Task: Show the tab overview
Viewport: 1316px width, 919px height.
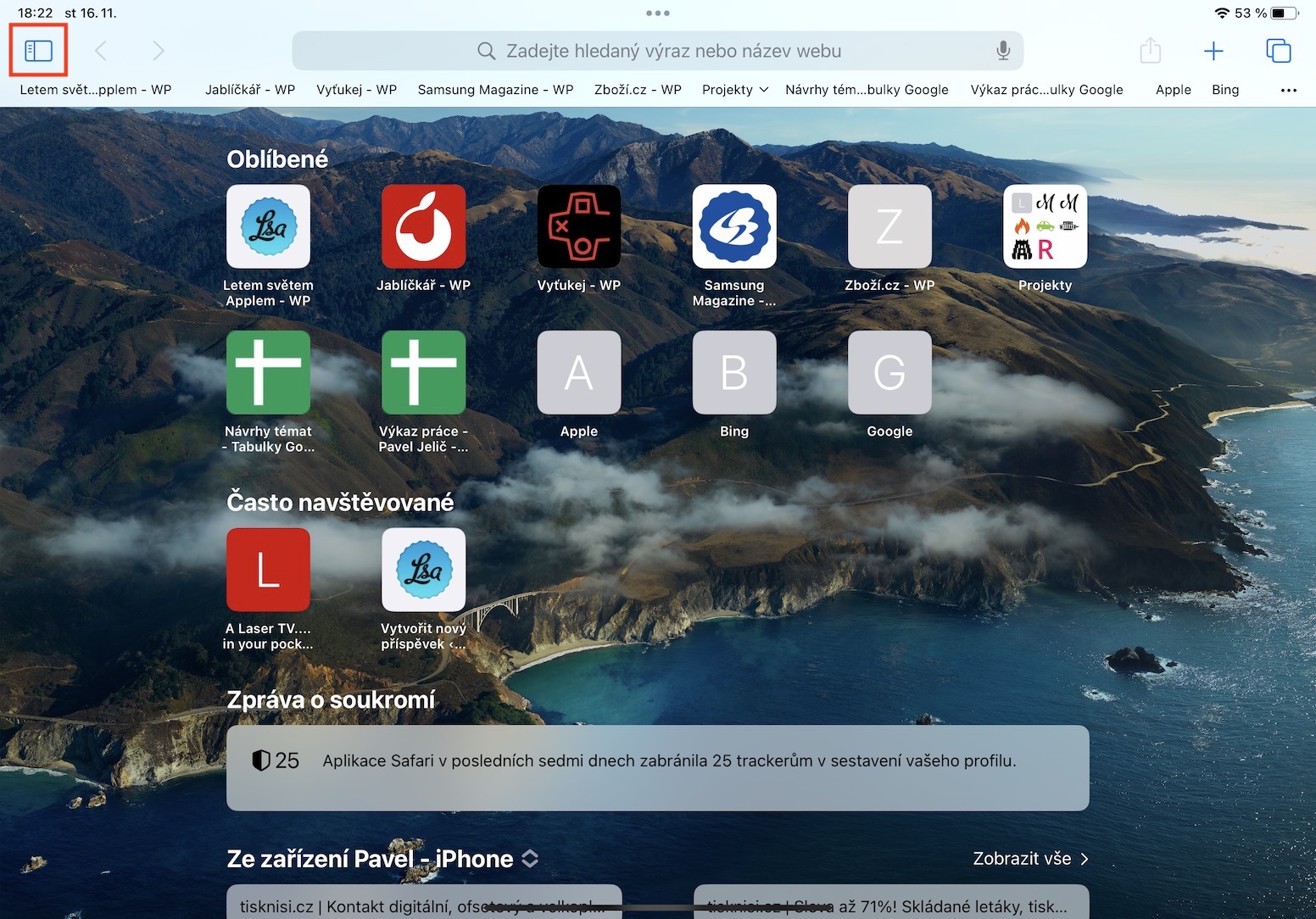Action: coord(1278,51)
